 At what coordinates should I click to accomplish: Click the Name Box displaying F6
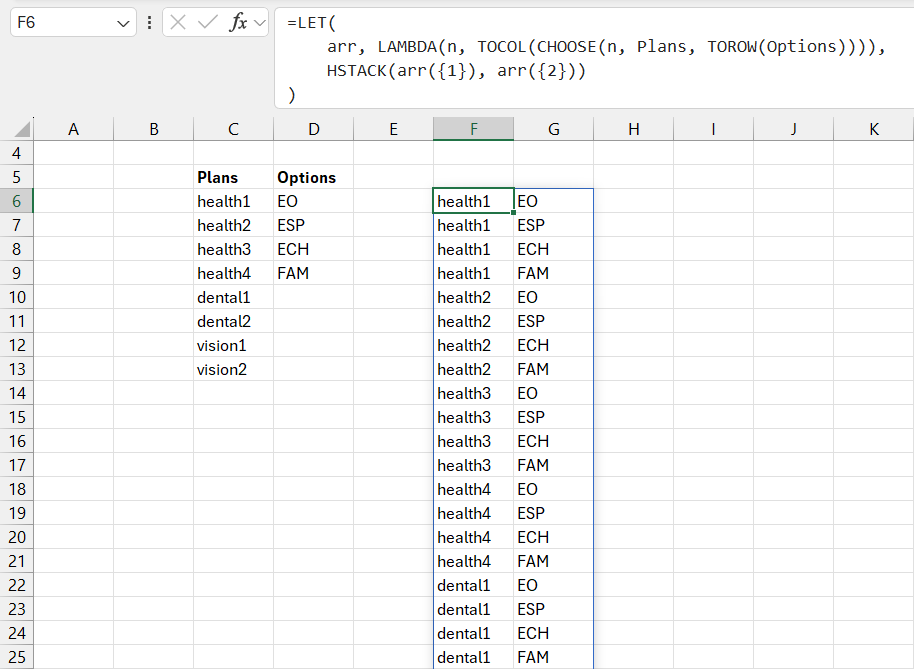(x=65, y=22)
